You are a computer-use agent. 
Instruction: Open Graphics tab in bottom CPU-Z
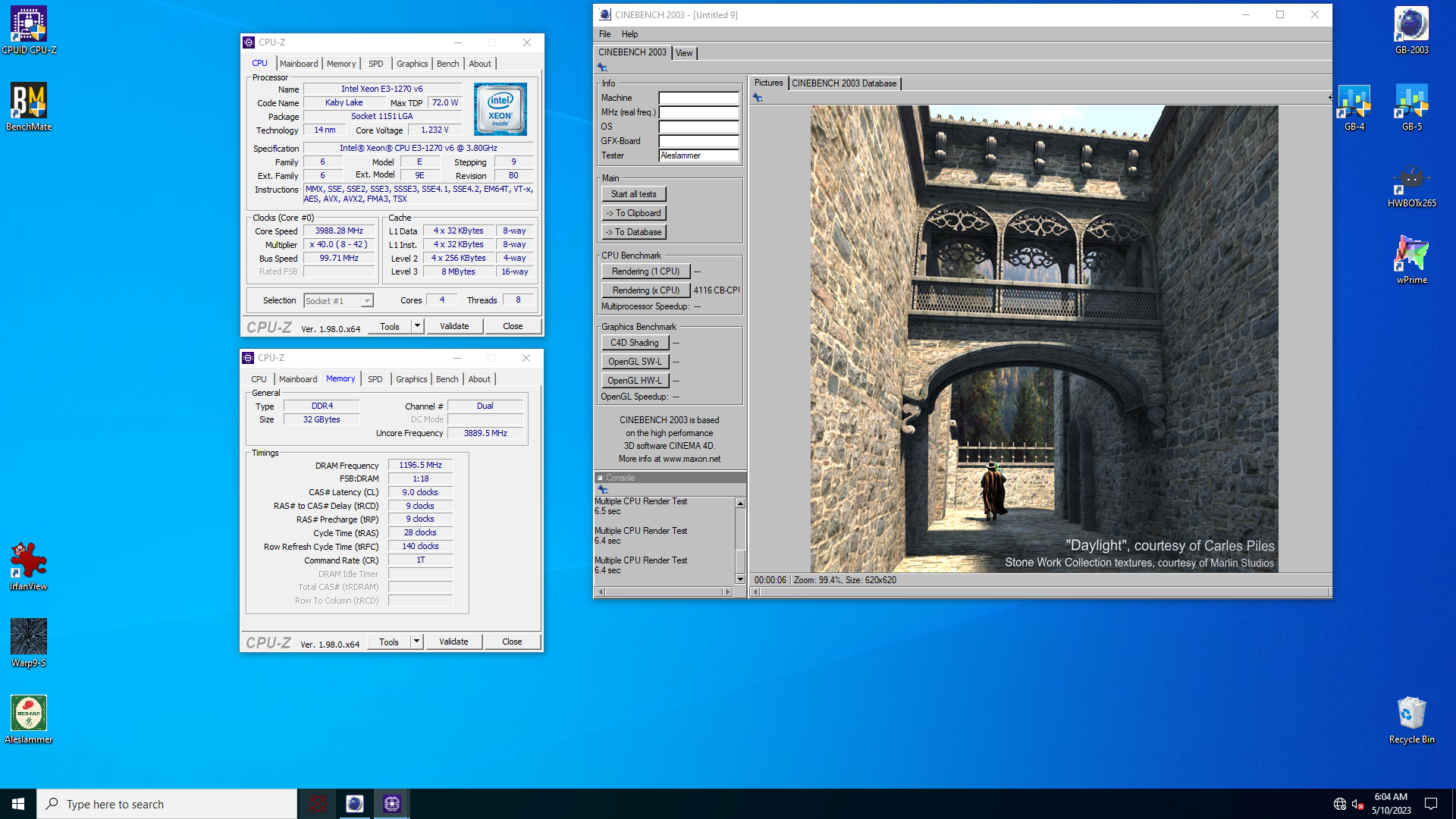click(412, 379)
